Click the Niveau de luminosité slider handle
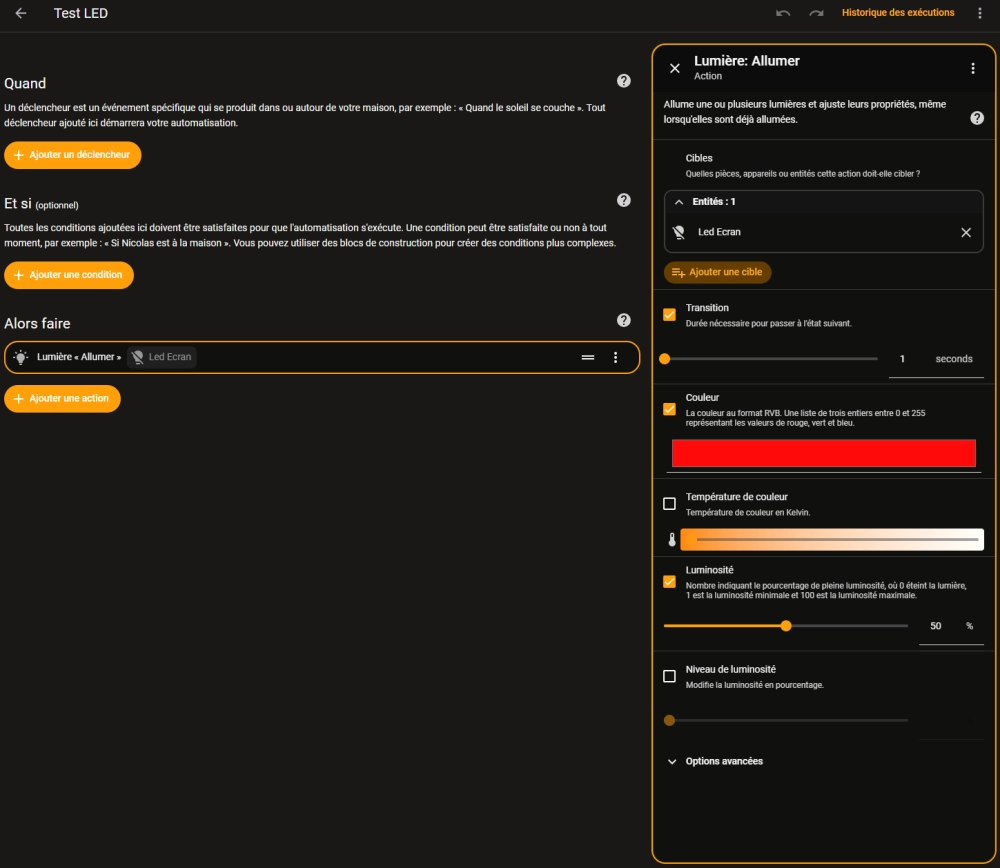The height and width of the screenshot is (868, 1000). coord(669,721)
